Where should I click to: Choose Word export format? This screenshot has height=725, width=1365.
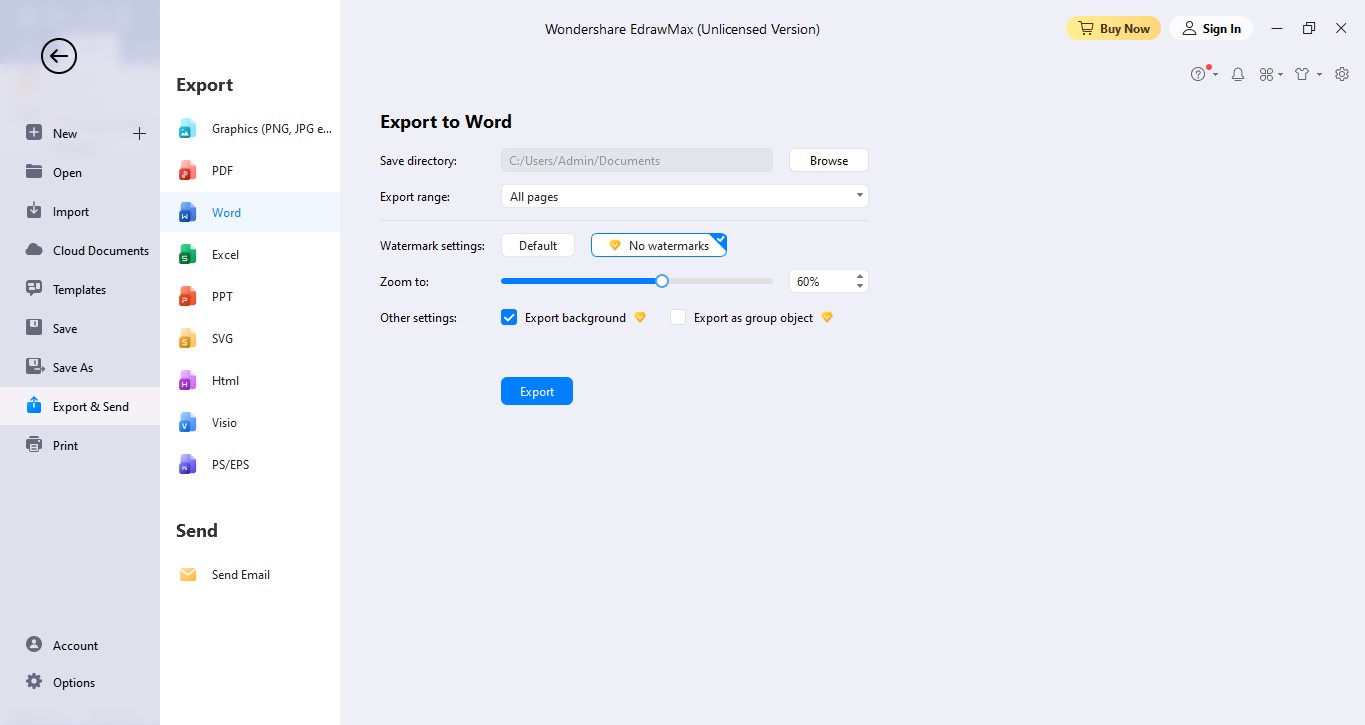250,212
